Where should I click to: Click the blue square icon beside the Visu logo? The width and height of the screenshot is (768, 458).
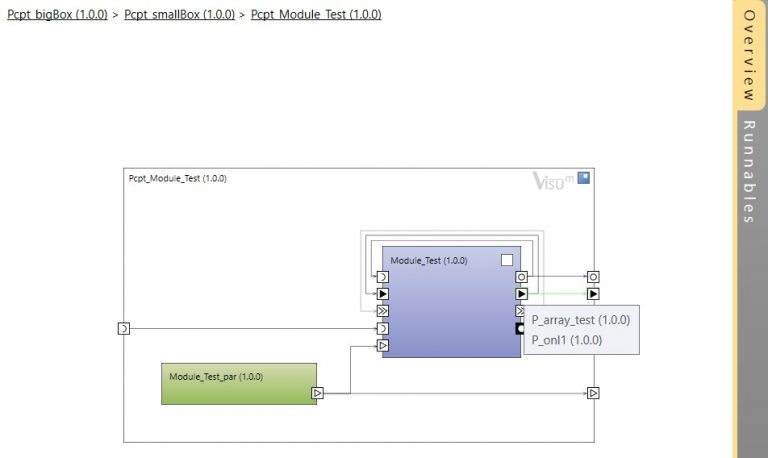tap(583, 178)
